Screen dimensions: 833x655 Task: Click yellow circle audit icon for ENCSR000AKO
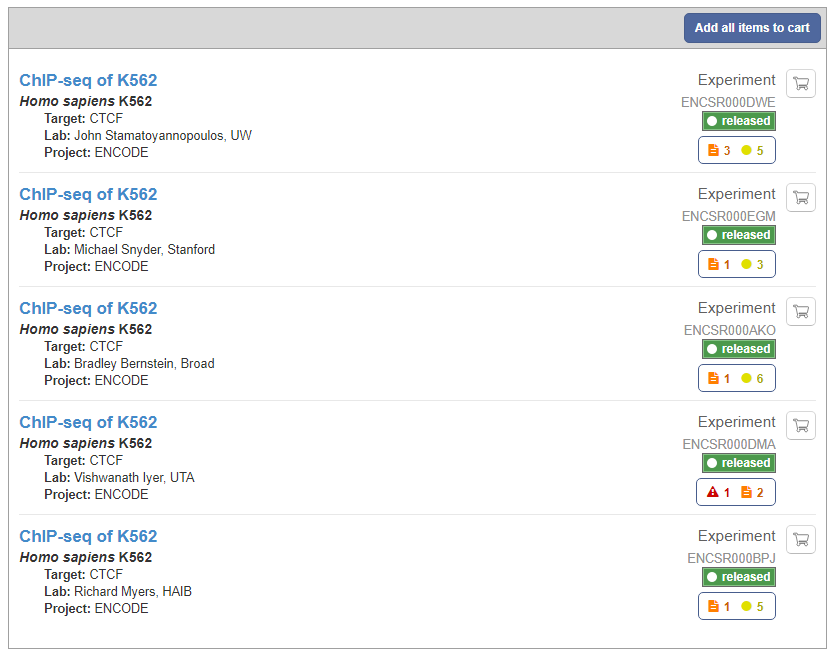pos(746,378)
